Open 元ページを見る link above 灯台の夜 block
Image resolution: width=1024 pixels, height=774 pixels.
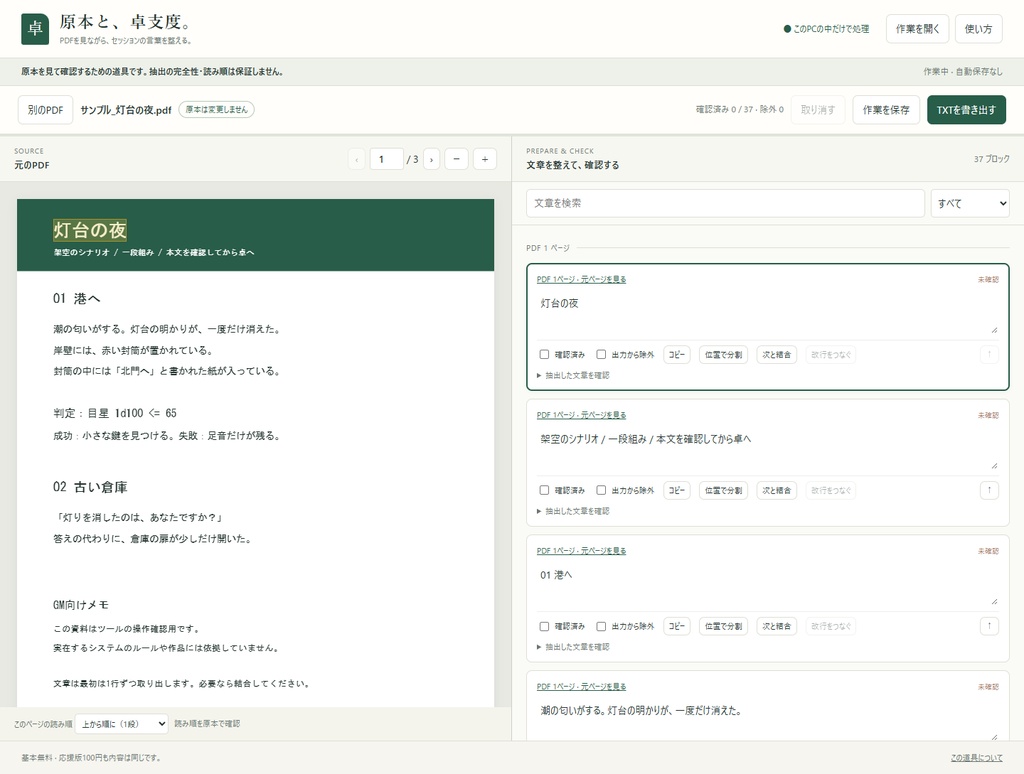click(x=581, y=280)
